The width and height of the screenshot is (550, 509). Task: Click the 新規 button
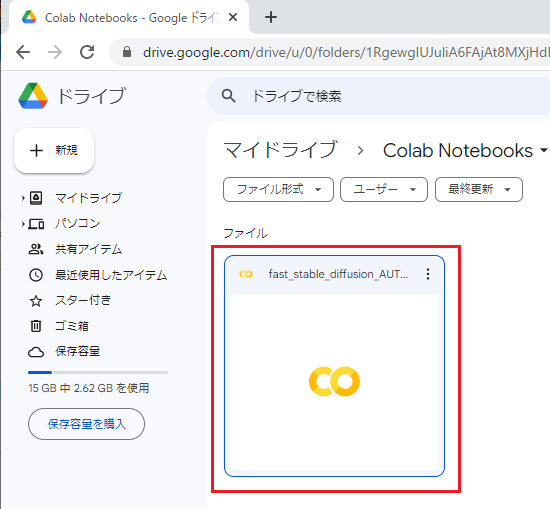click(x=54, y=150)
